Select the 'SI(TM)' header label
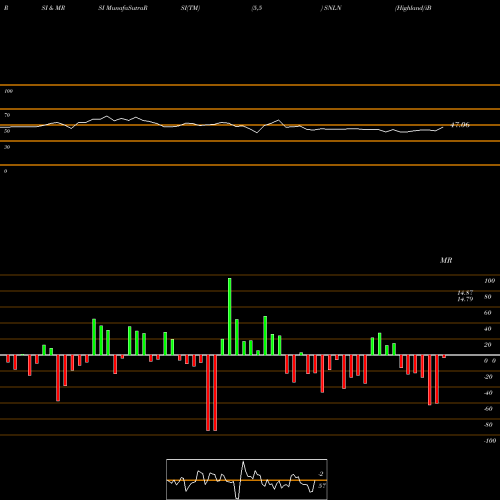Viewport: 500px width, 500px height. pos(190,8)
